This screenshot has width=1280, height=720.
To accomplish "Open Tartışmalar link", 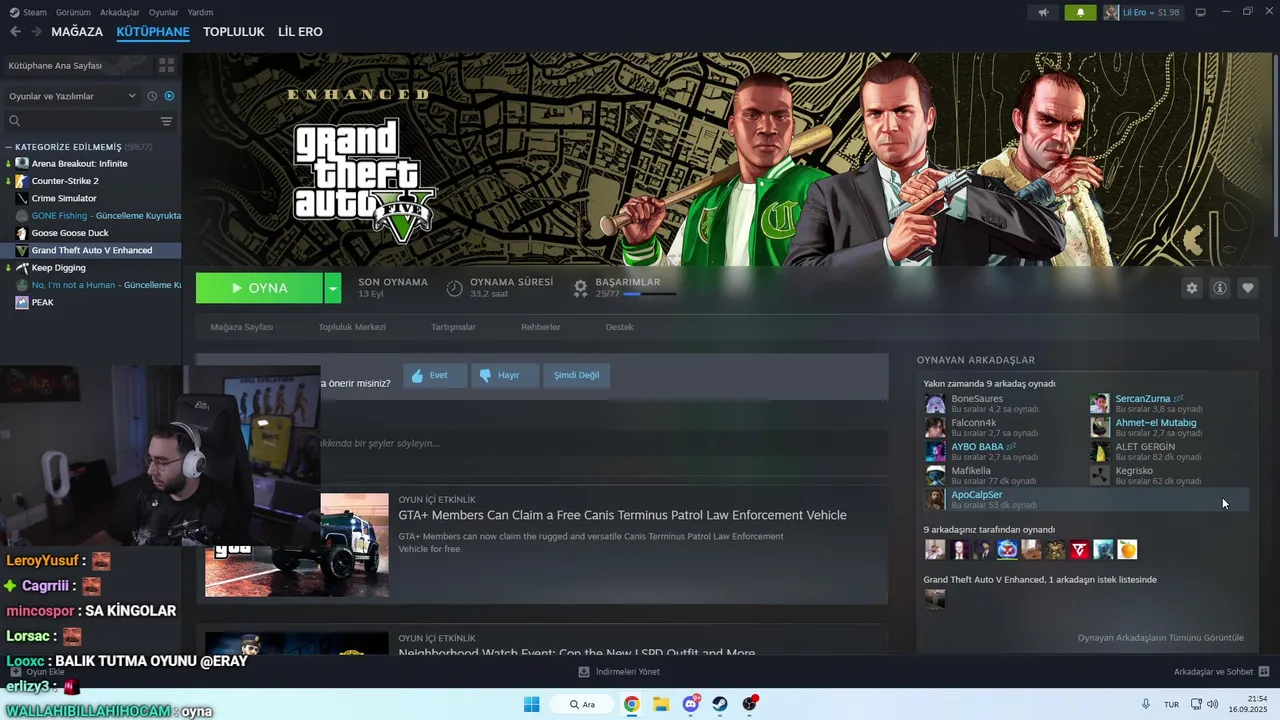I will pyautogui.click(x=453, y=327).
